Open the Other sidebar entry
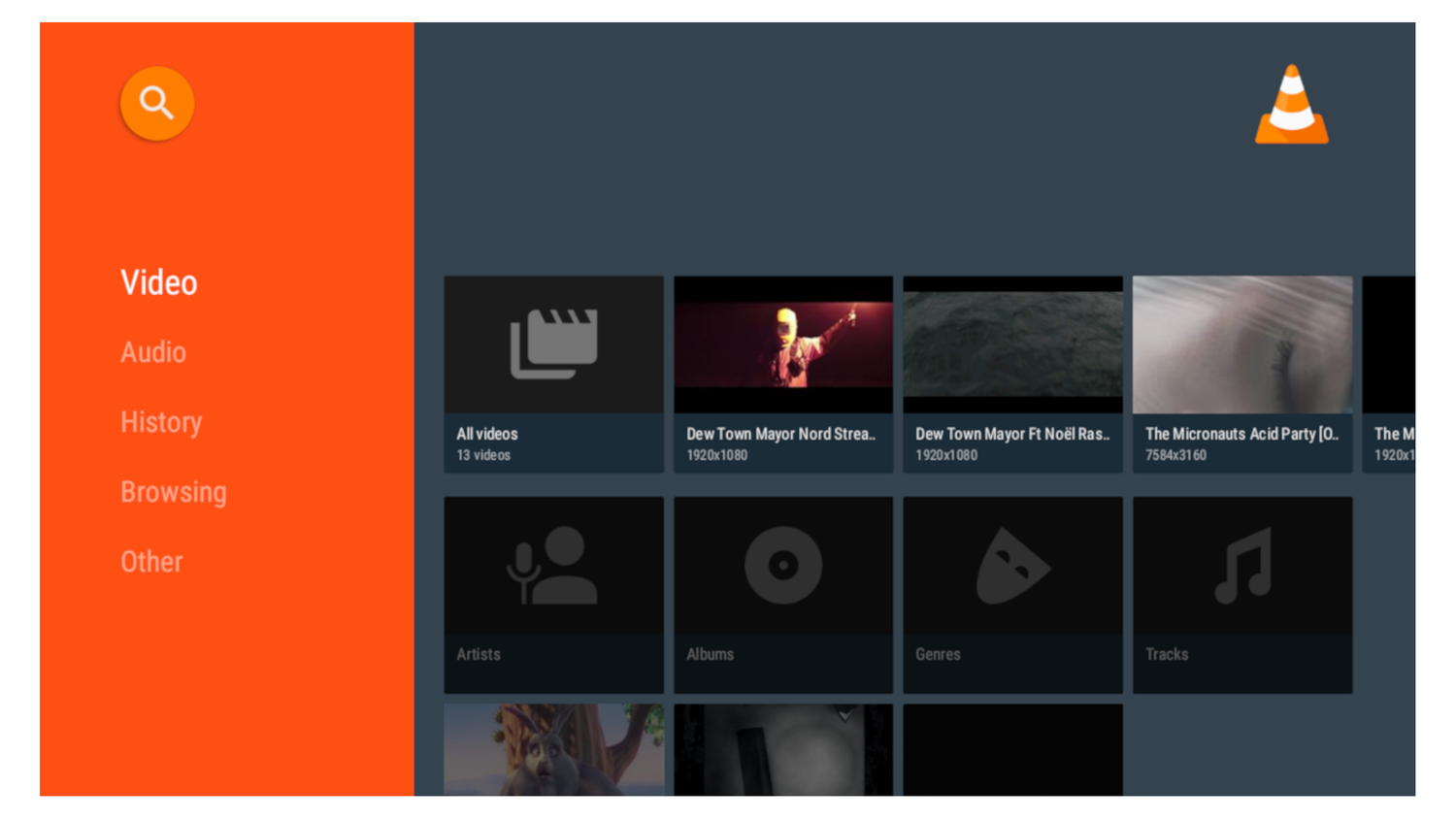This screenshot has width=1456, height=819. pos(151,561)
